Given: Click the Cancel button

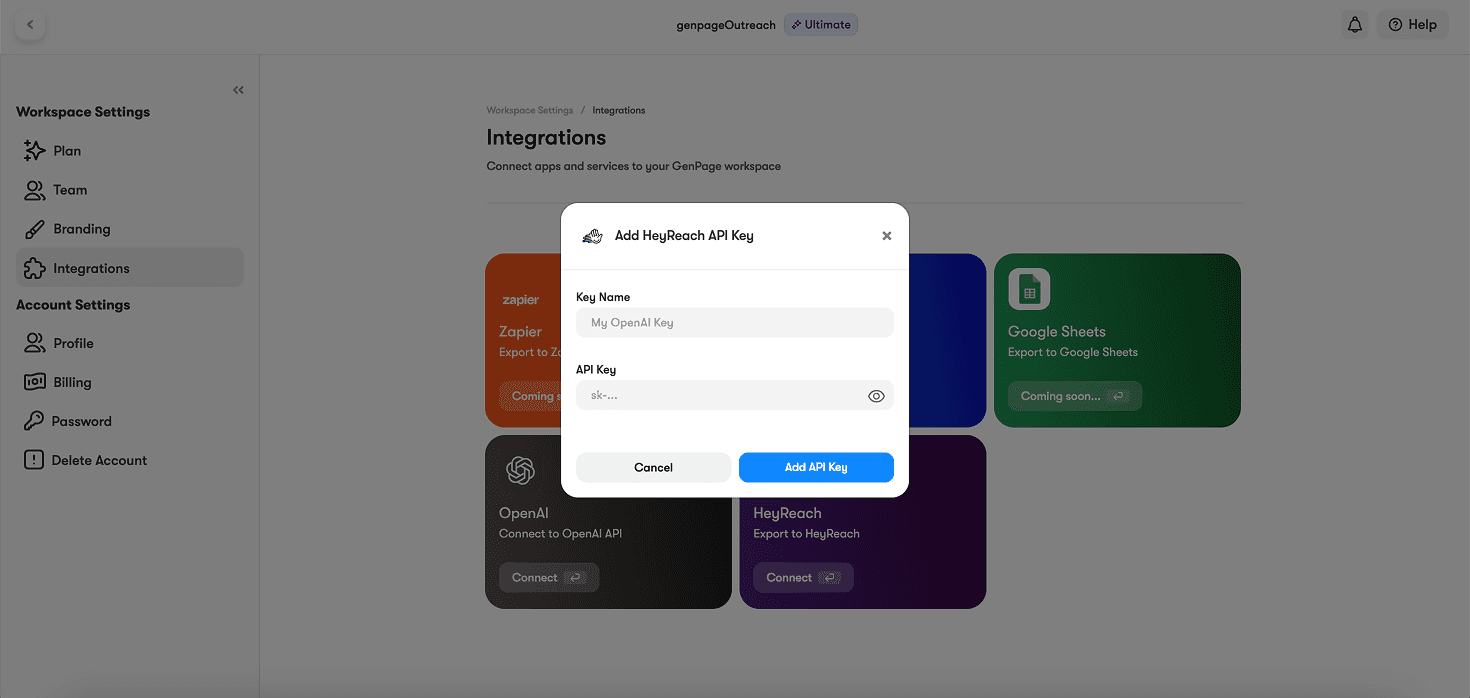Looking at the screenshot, I should (x=653, y=467).
